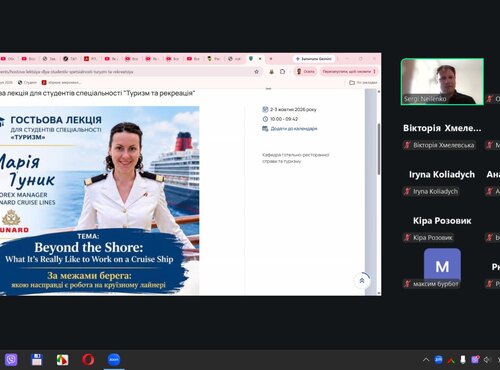The image size is (500, 370).
Task: Open the red Збірник bookmark in bookmarks bar
Action: (x=61, y=82)
